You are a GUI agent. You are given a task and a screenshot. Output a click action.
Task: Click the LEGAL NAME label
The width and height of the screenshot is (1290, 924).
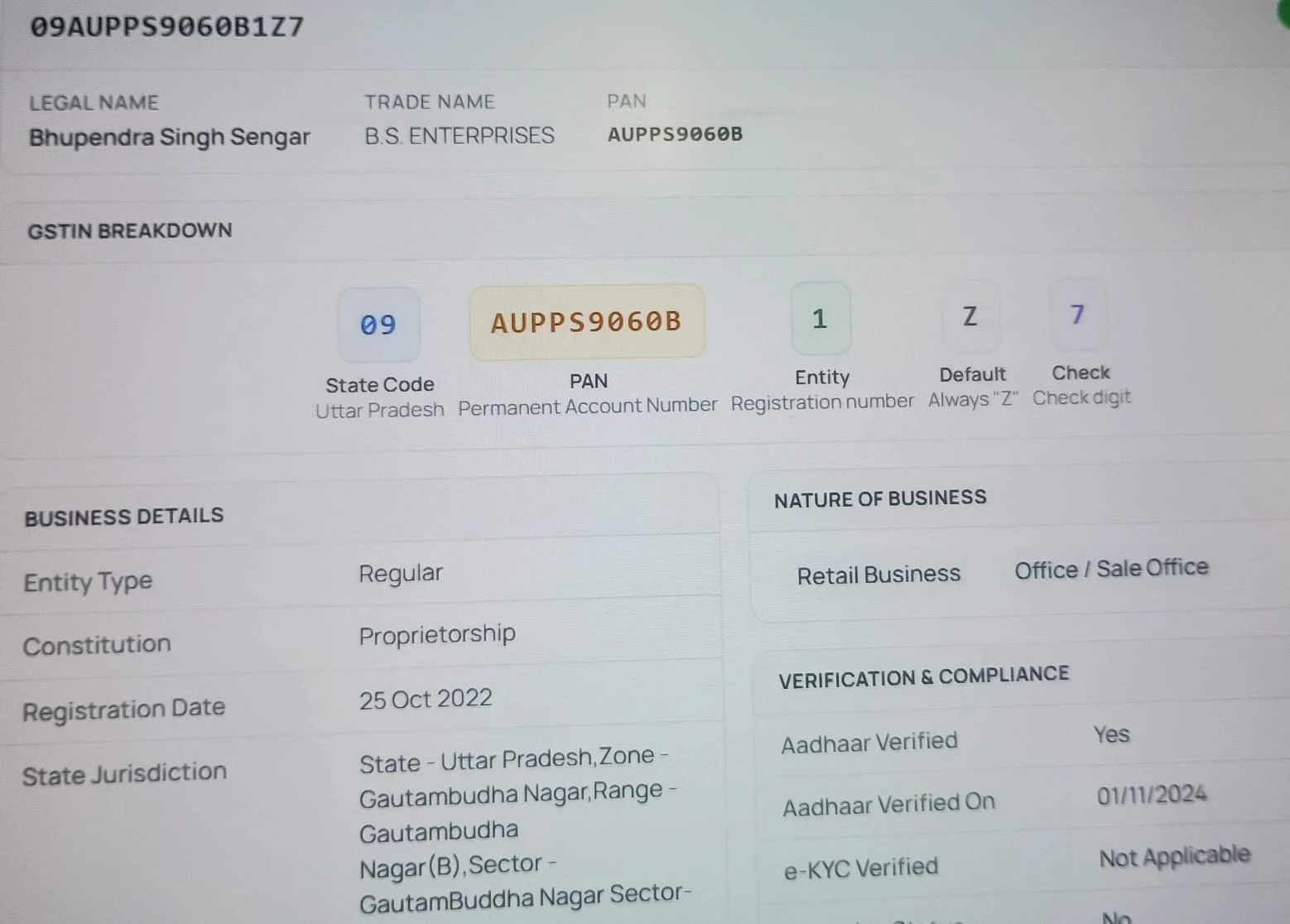(x=94, y=103)
